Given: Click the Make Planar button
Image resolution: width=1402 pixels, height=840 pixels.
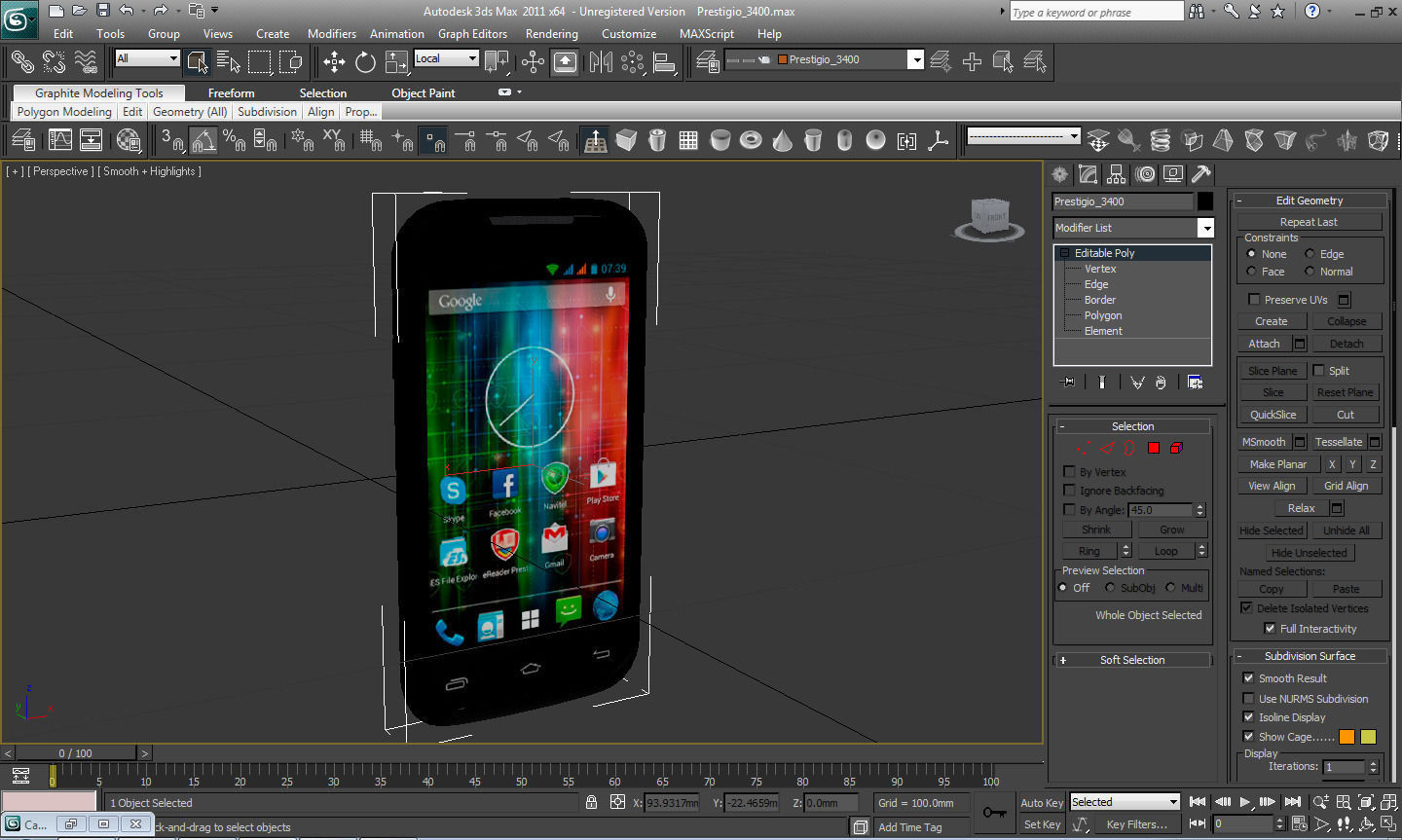Looking at the screenshot, I should click(x=1278, y=464).
